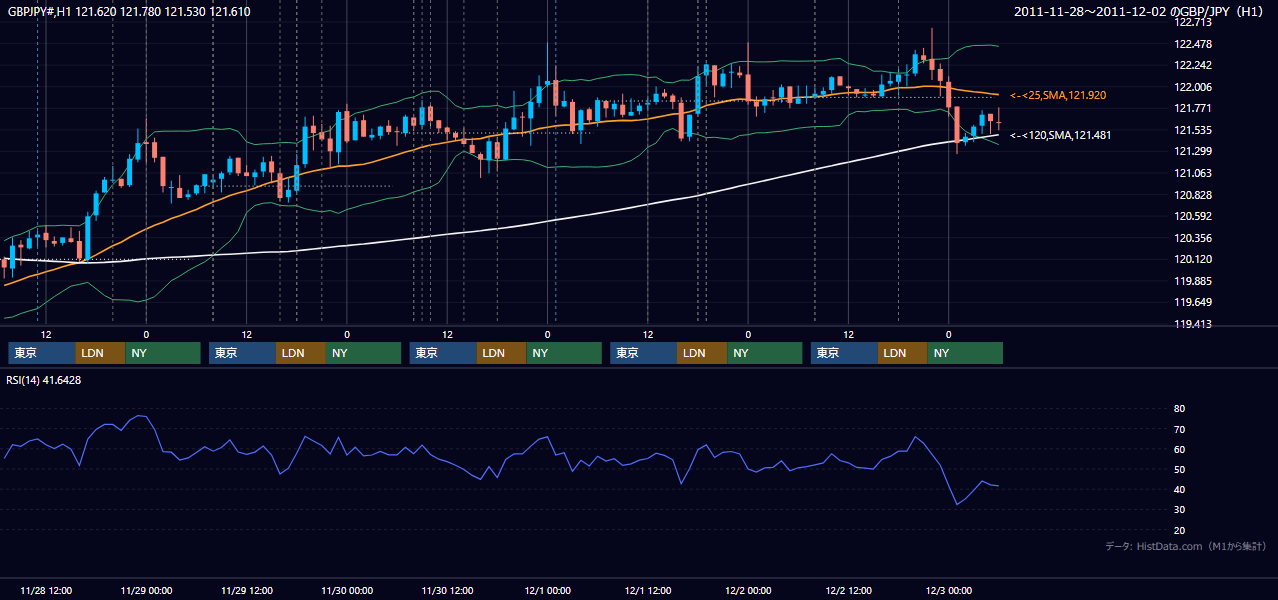Image resolution: width=1278 pixels, height=600 pixels.
Task: Click the rightmost LDN session box
Action: tap(903, 353)
